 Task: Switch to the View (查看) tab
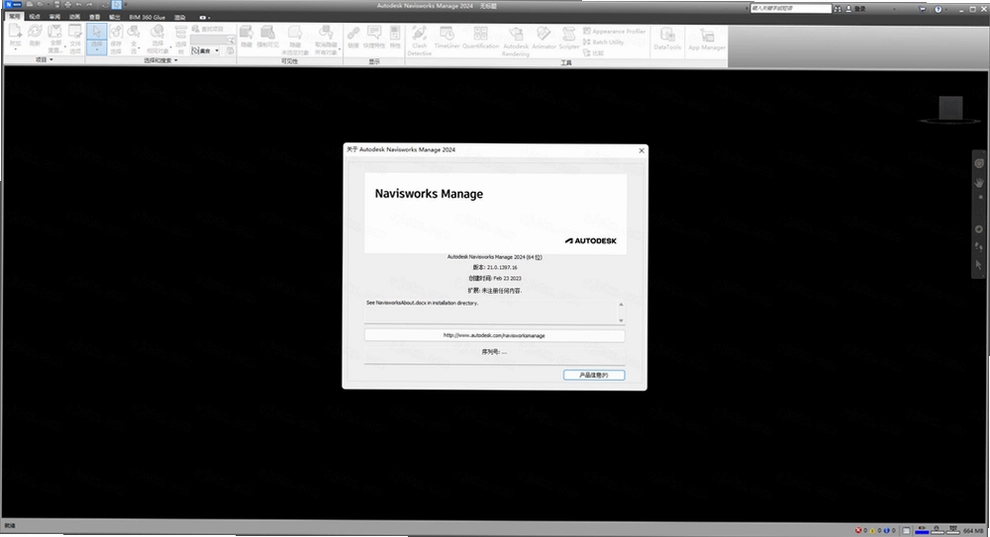coord(94,17)
